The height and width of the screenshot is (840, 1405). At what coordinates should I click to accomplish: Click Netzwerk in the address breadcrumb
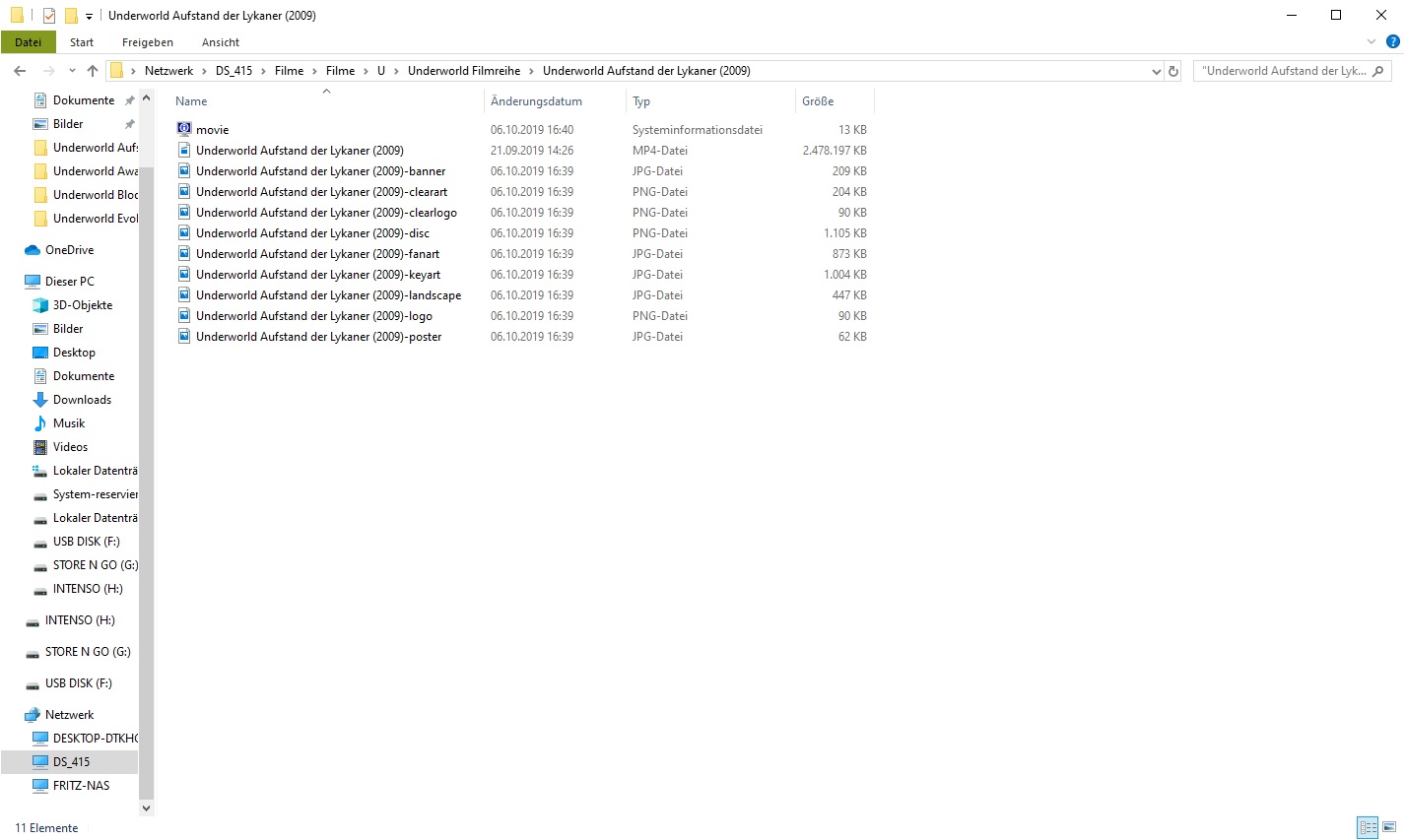[x=168, y=71]
